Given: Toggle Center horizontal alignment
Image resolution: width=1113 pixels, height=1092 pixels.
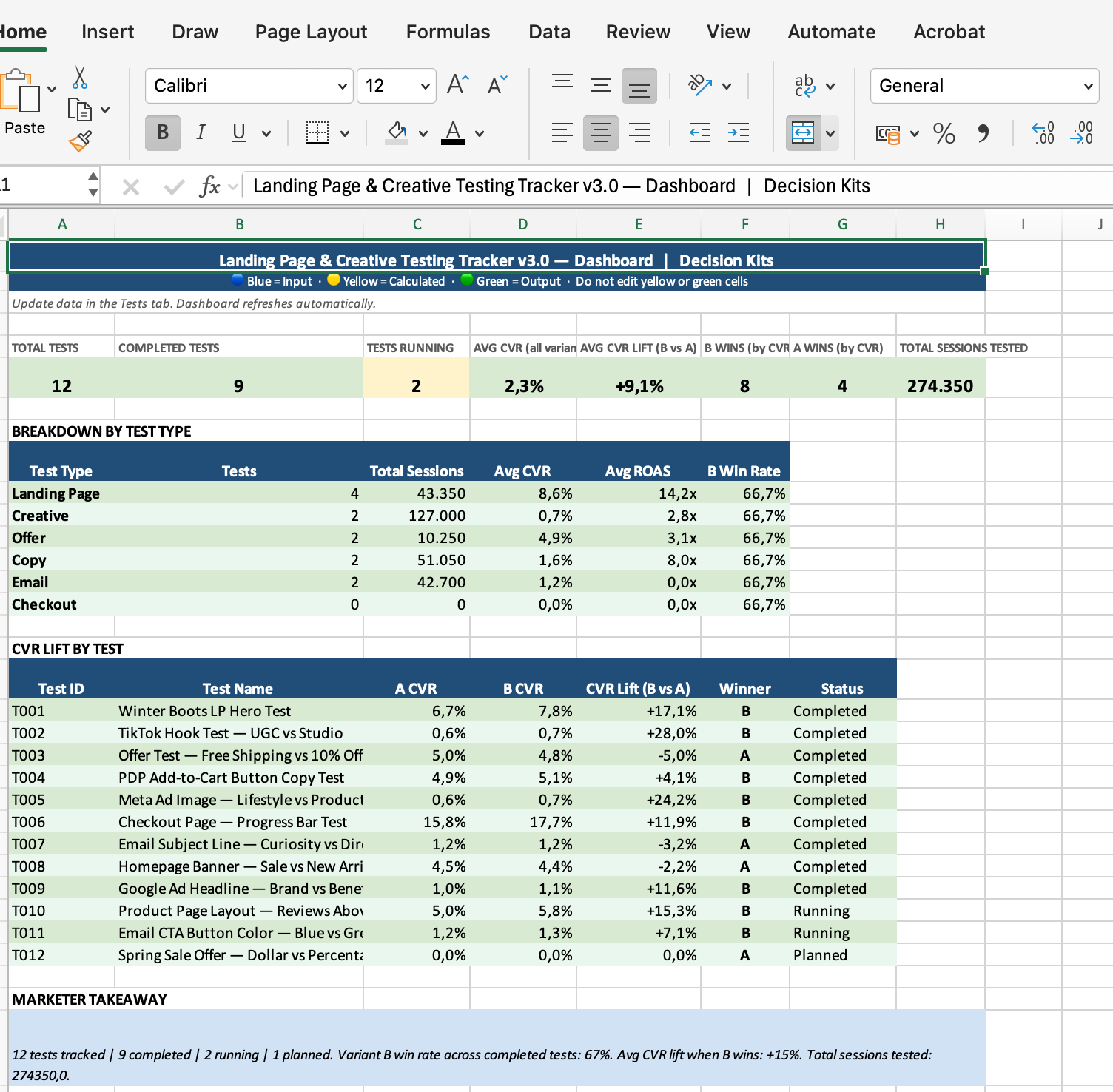Looking at the screenshot, I should click(600, 133).
